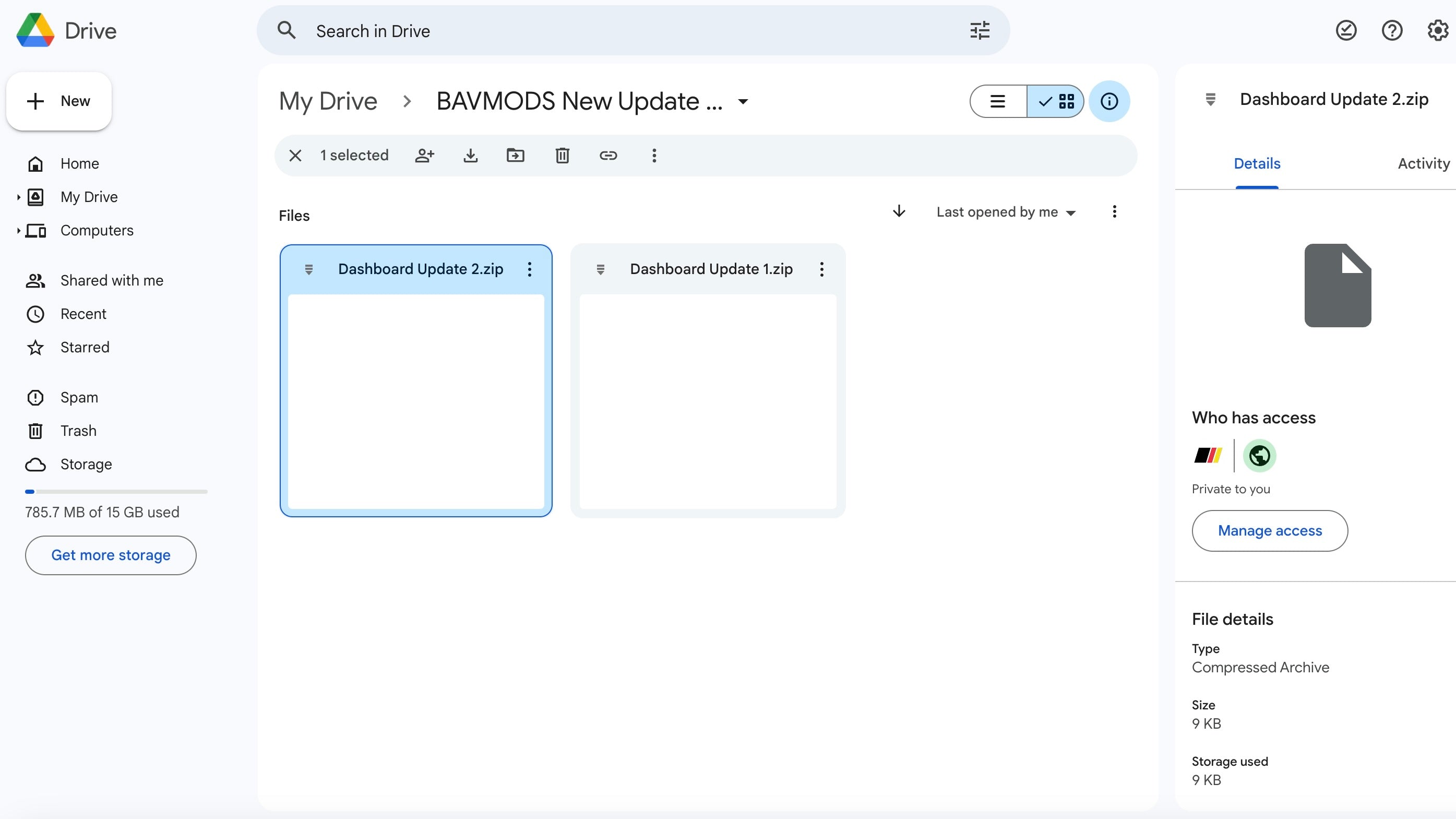Move selected file to trash icon
This screenshot has height=819, width=1456.
(562, 156)
